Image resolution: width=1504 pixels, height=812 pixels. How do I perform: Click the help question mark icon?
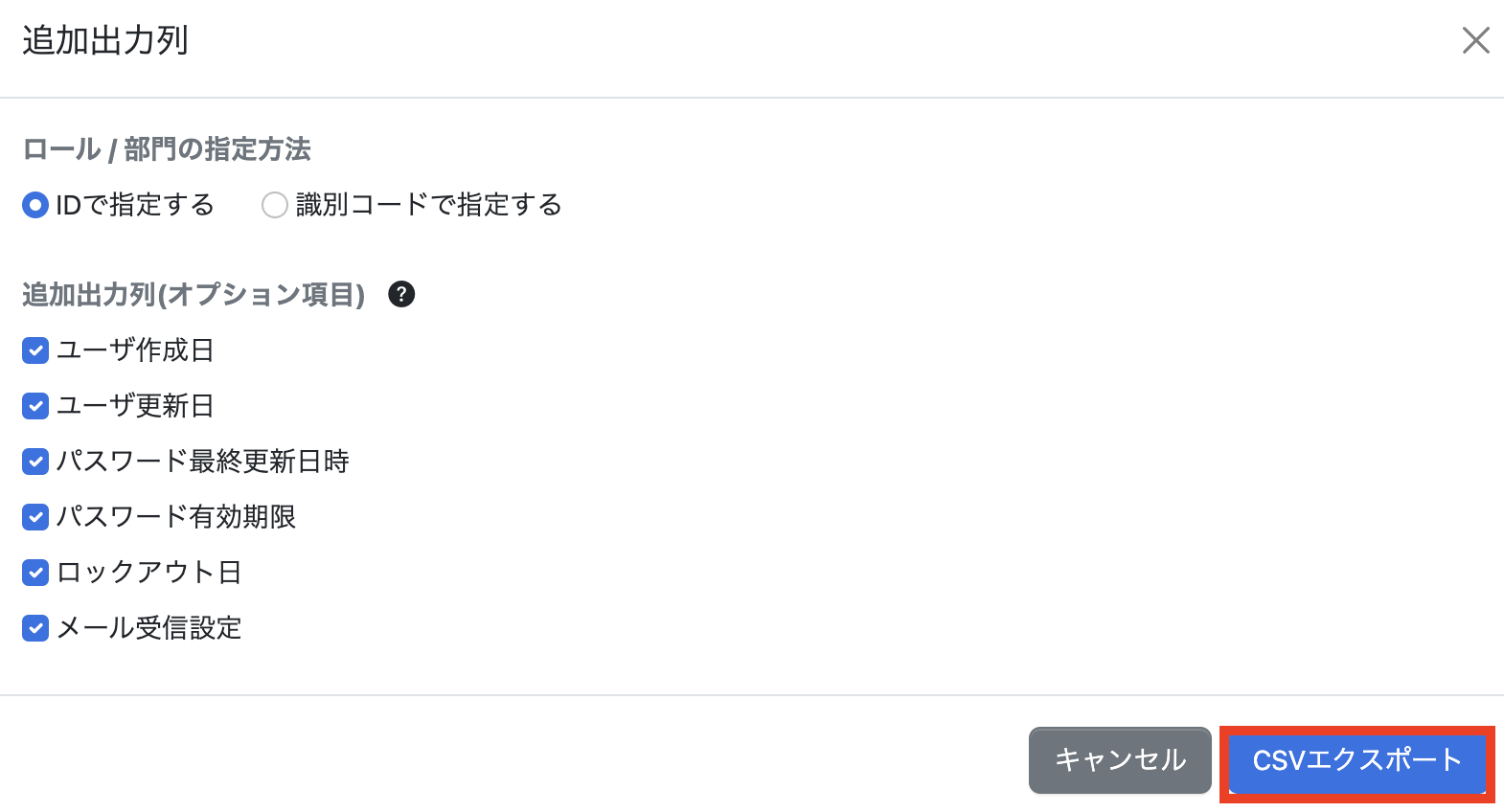click(401, 294)
